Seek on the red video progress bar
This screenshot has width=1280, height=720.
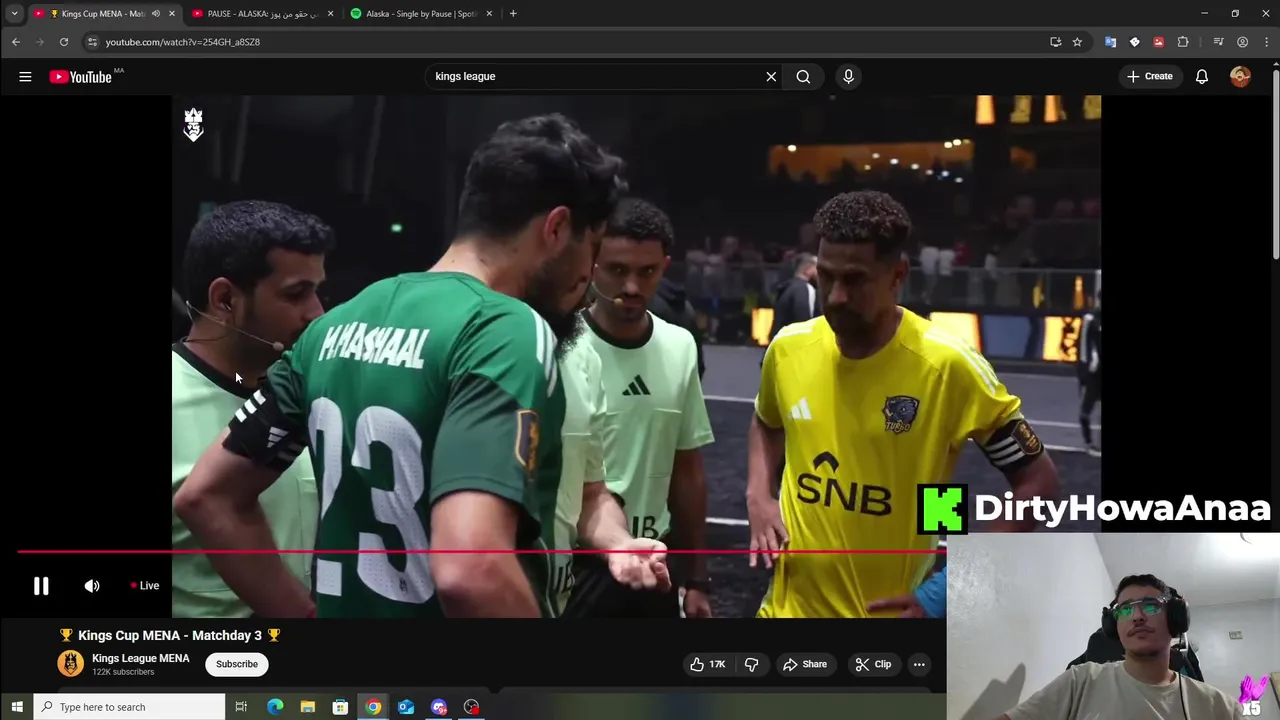coord(480,551)
